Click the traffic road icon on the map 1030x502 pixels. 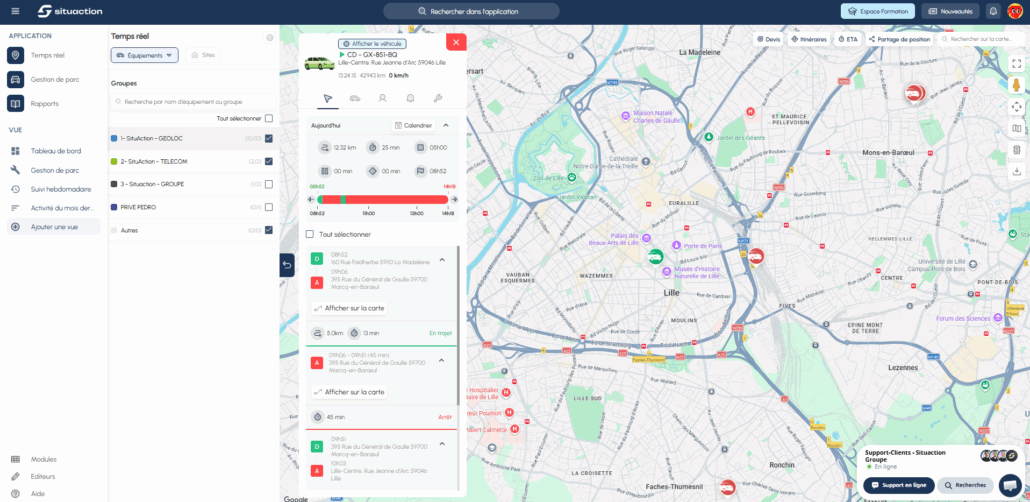tap(1016, 150)
